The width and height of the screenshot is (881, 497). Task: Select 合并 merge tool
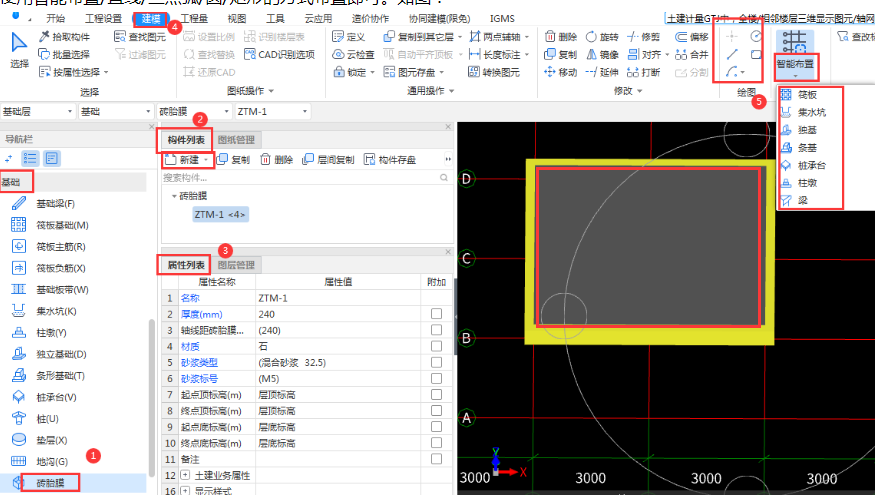(692, 54)
